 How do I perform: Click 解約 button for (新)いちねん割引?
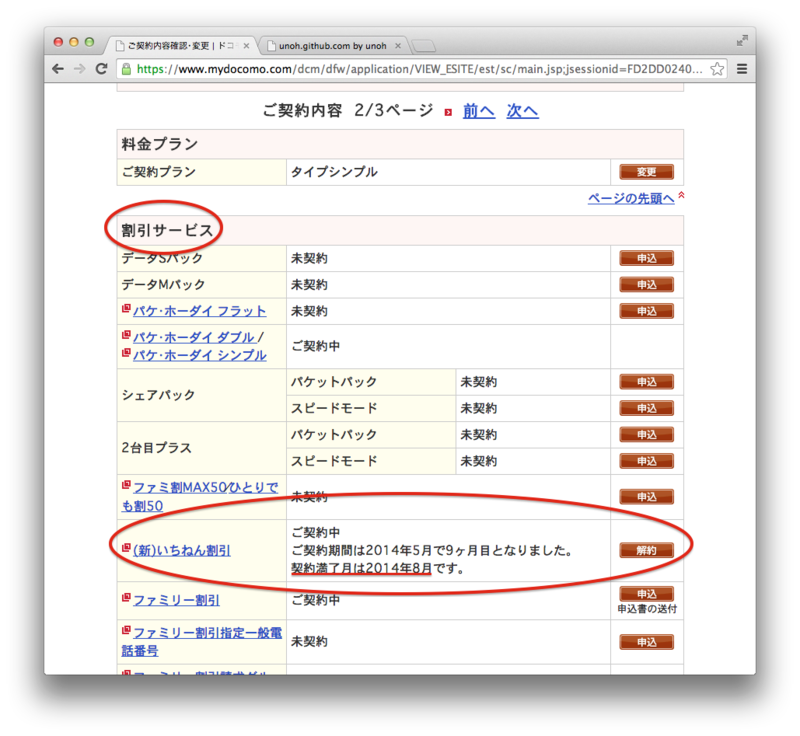click(x=646, y=550)
